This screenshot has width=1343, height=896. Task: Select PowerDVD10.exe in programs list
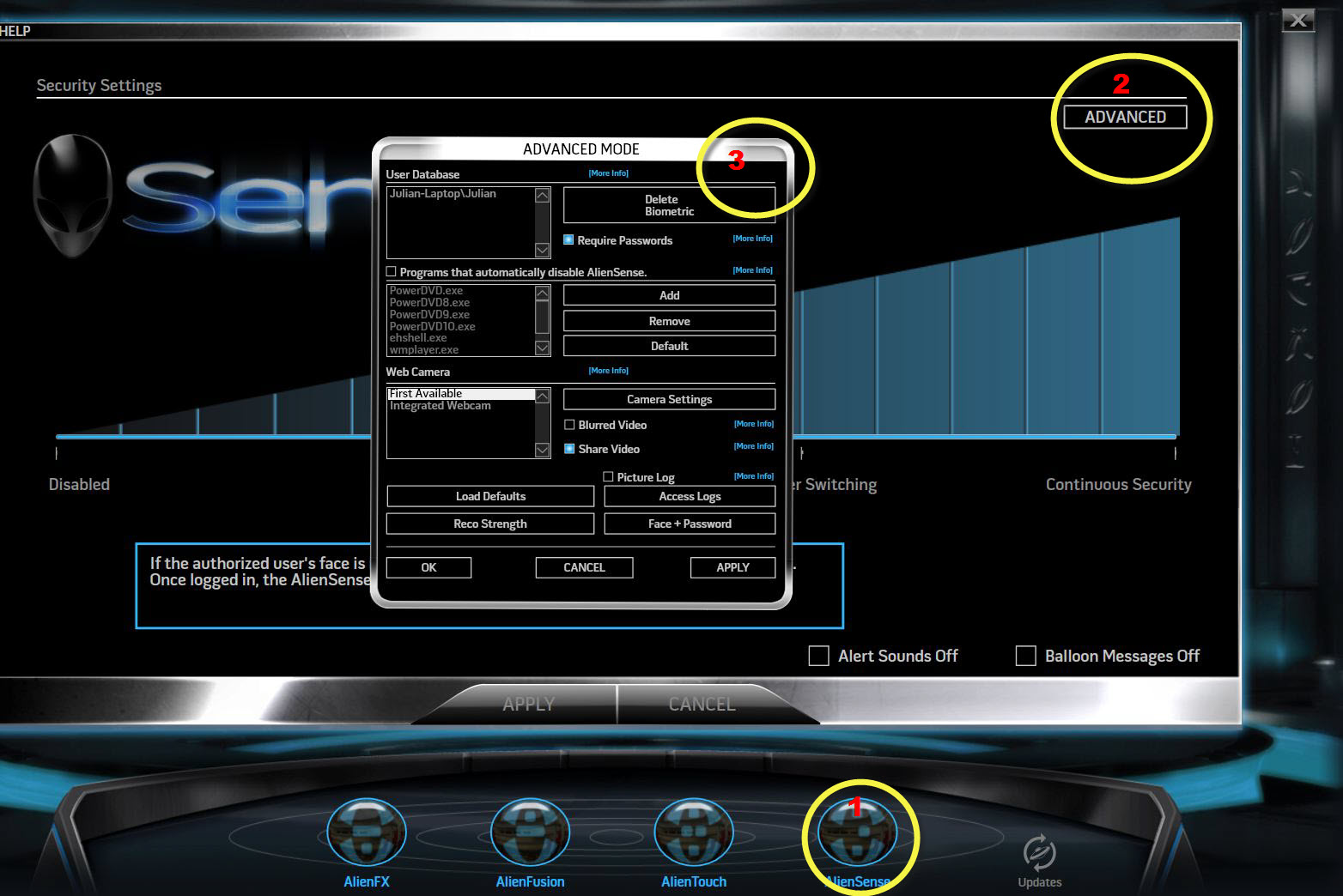click(432, 327)
